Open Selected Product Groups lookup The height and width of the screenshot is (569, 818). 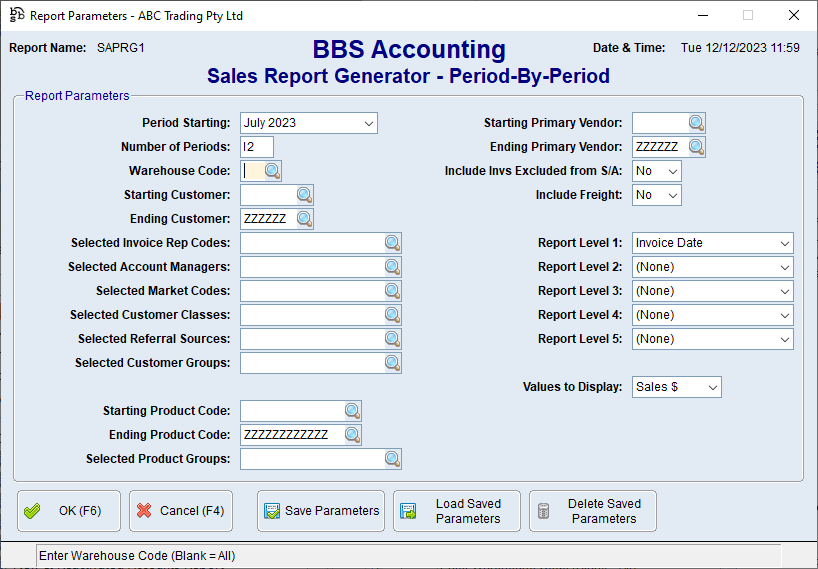pyautogui.click(x=392, y=459)
